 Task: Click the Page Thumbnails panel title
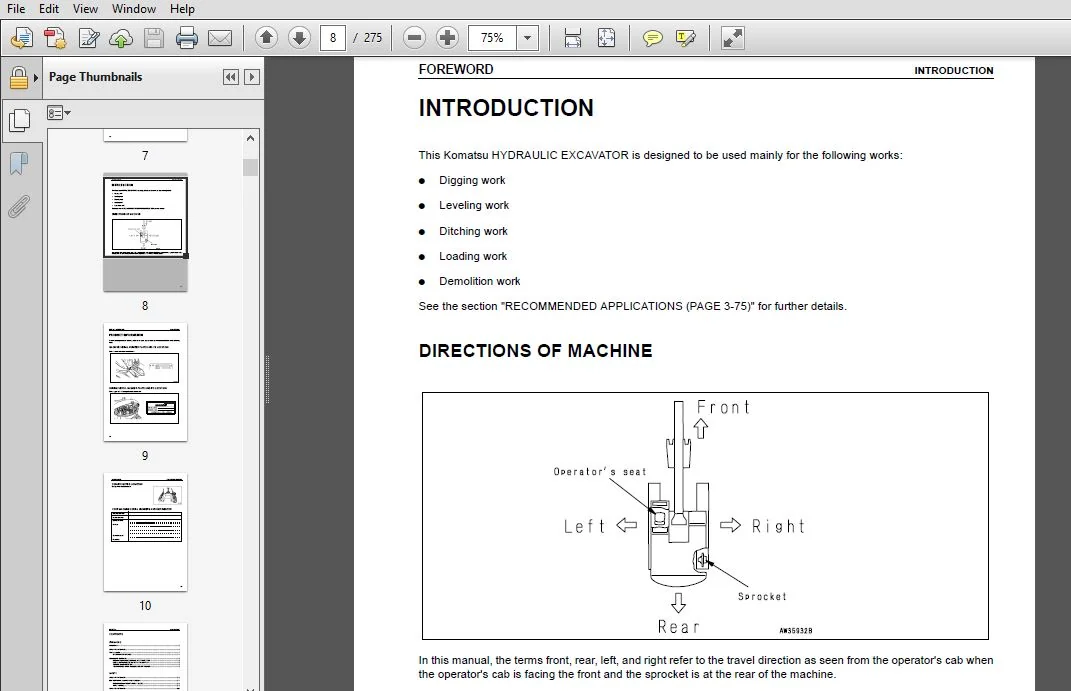click(x=96, y=77)
